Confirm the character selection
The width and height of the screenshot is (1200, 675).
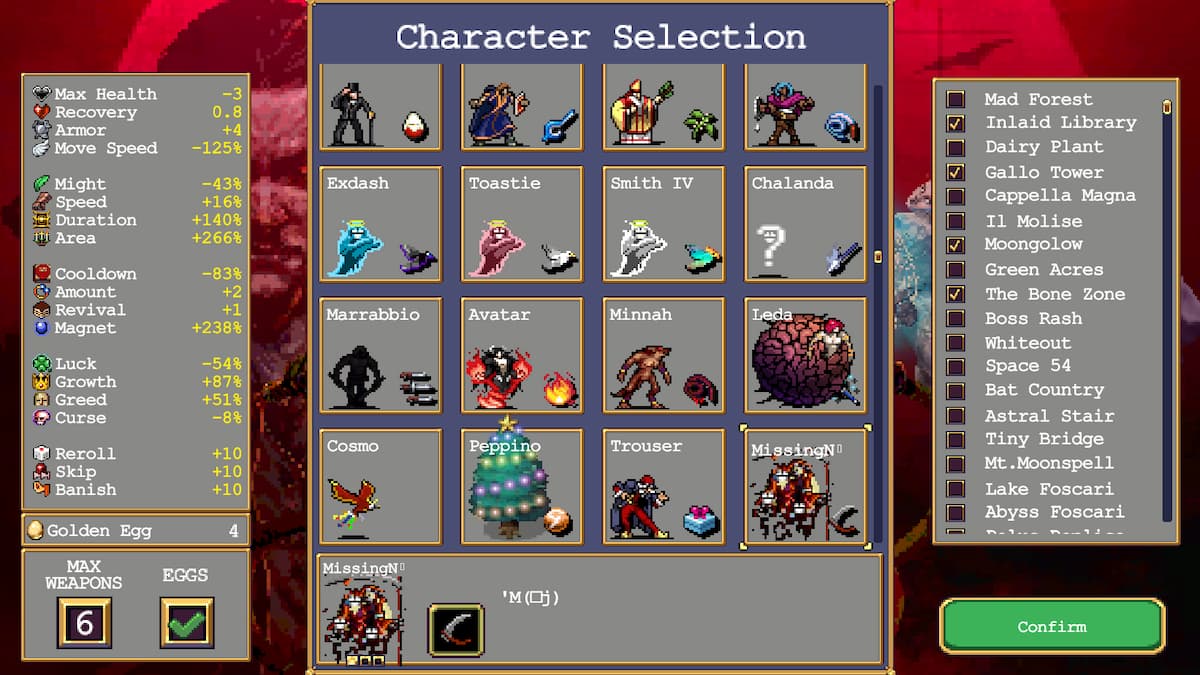point(1052,626)
